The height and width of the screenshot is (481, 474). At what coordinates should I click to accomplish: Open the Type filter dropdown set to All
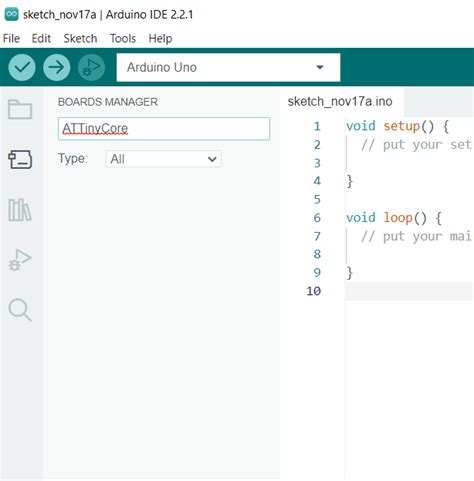pos(163,159)
